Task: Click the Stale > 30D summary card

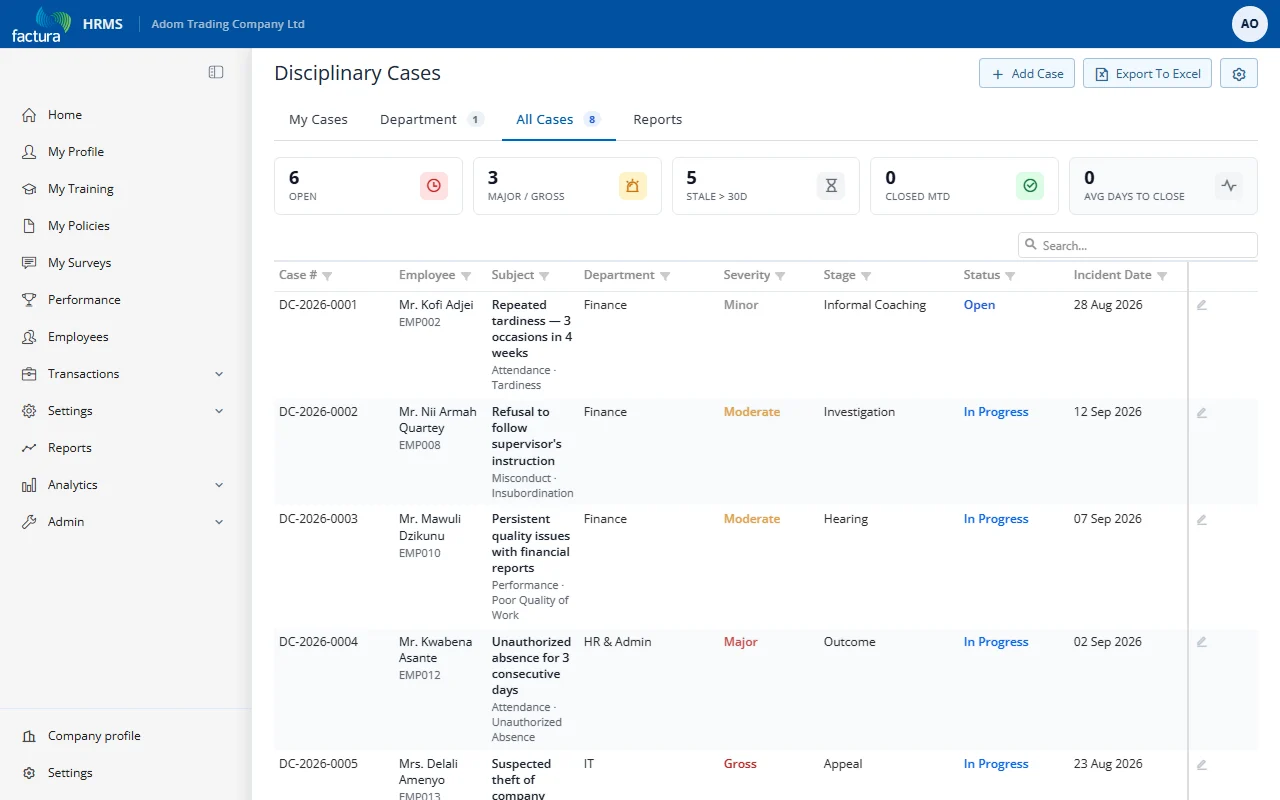Action: (766, 186)
